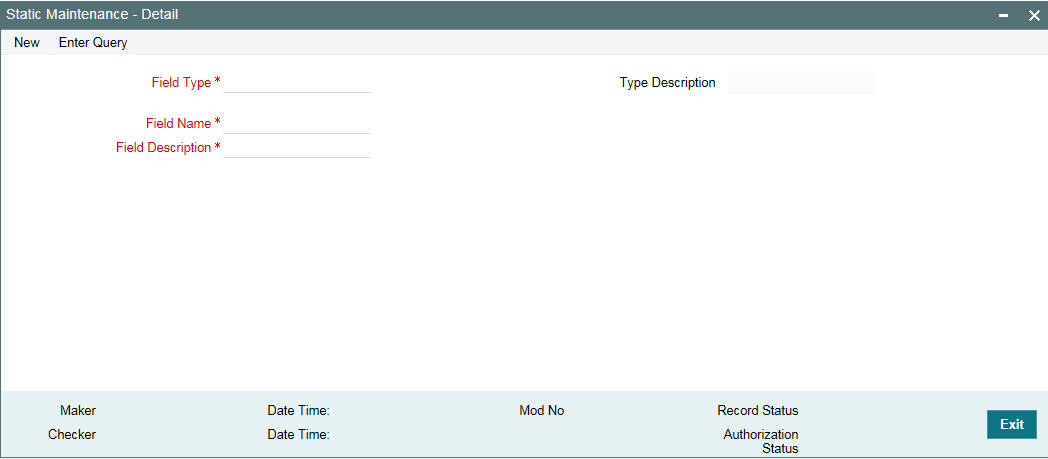Click the Type Description field
This screenshot has width=1048, height=459.
tap(801, 83)
